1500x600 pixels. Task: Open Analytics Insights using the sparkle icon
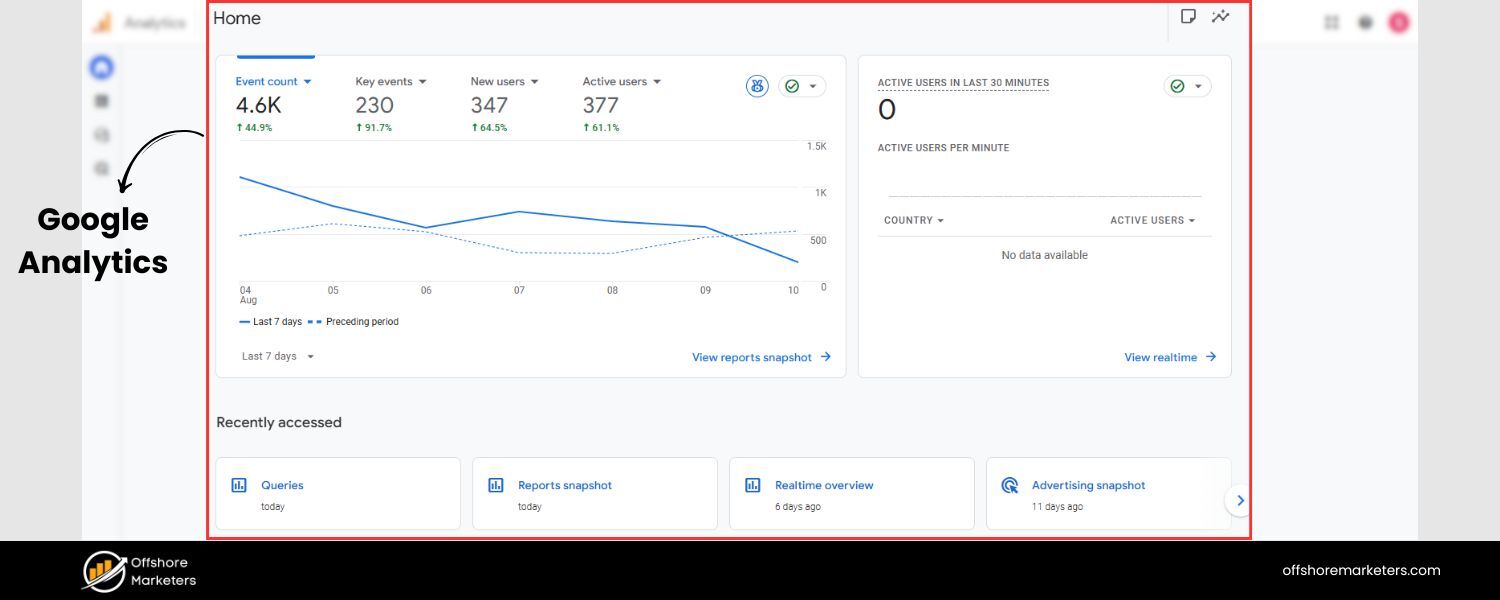coord(1221,17)
